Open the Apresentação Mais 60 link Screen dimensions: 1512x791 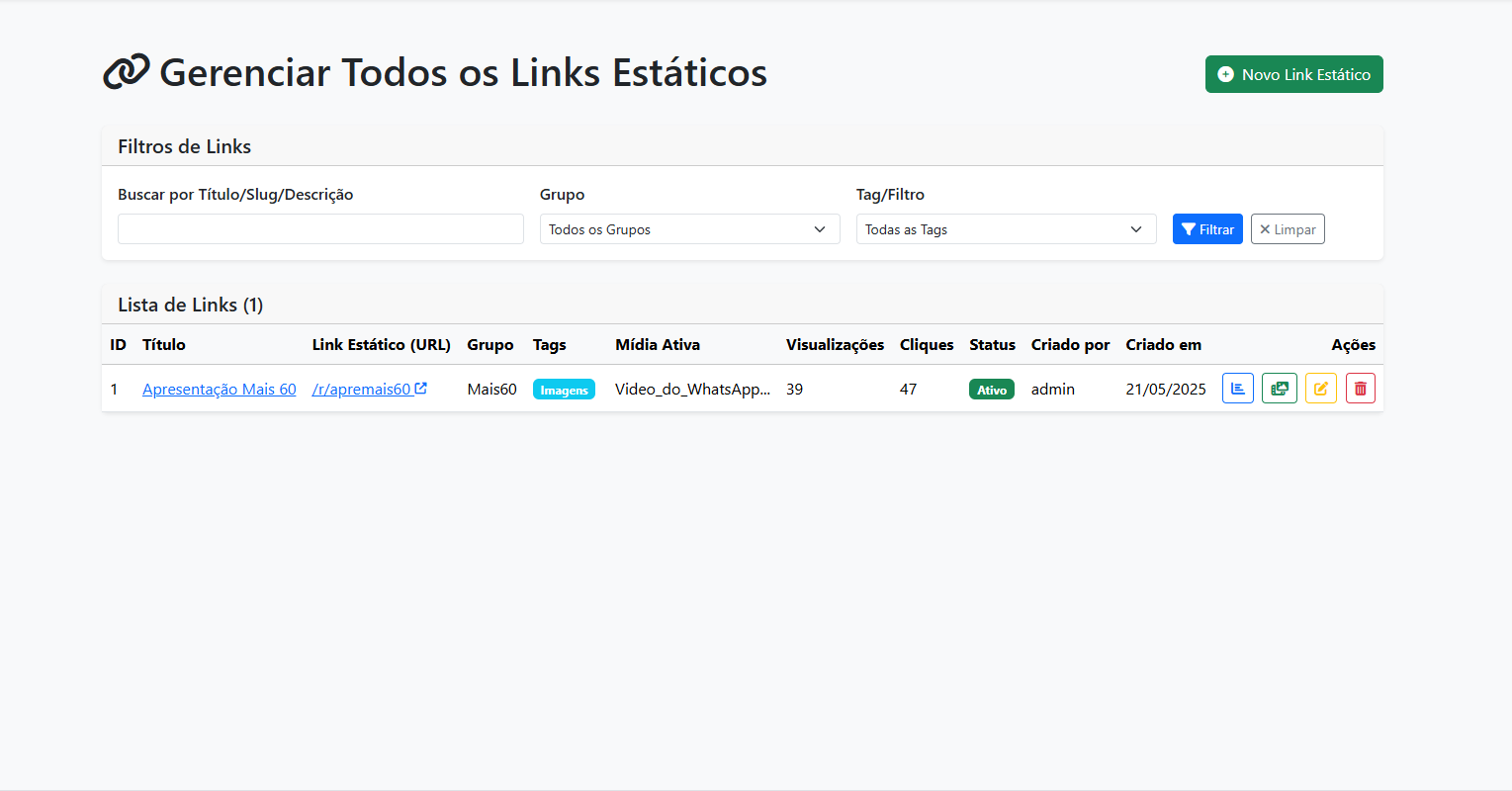tap(219, 389)
